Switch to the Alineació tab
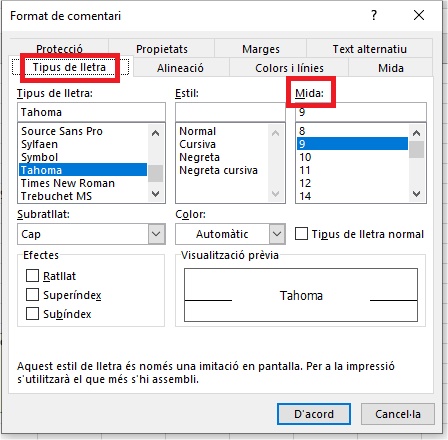Image resolution: width=448 pixels, height=440 pixels. 180,68
